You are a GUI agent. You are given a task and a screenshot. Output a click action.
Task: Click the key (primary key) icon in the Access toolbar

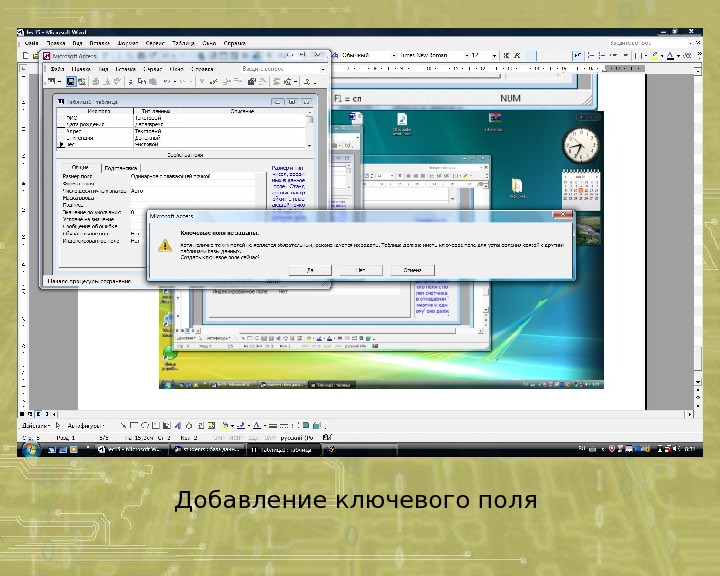(x=201, y=81)
